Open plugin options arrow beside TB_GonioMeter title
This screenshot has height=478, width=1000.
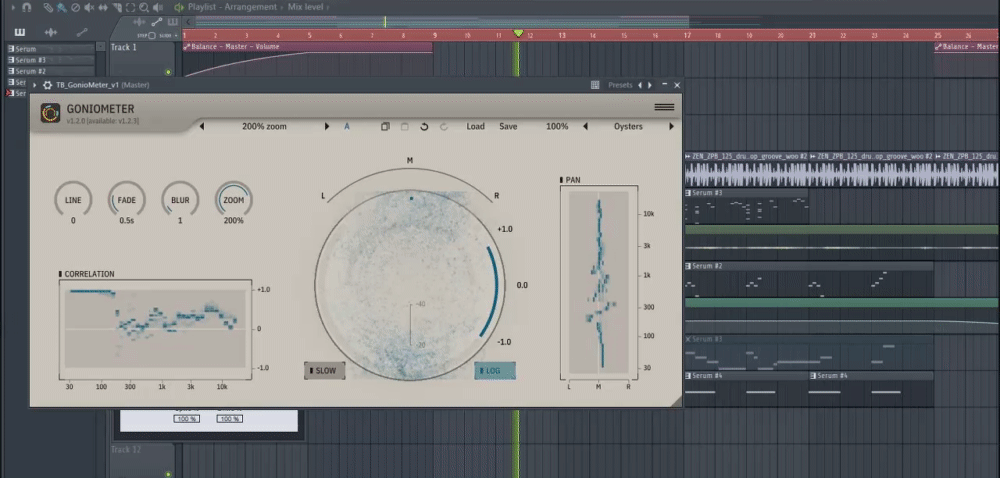pos(34,85)
